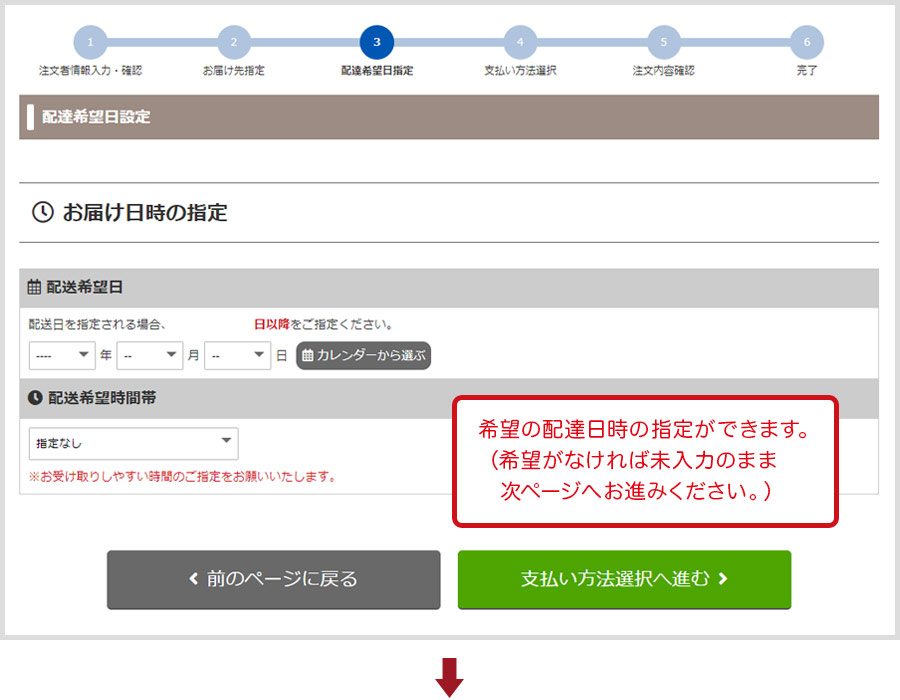Image resolution: width=900 pixels, height=700 pixels.
Task: Click clock icon next to 配送希望時間帯 header
Action: pos(35,397)
